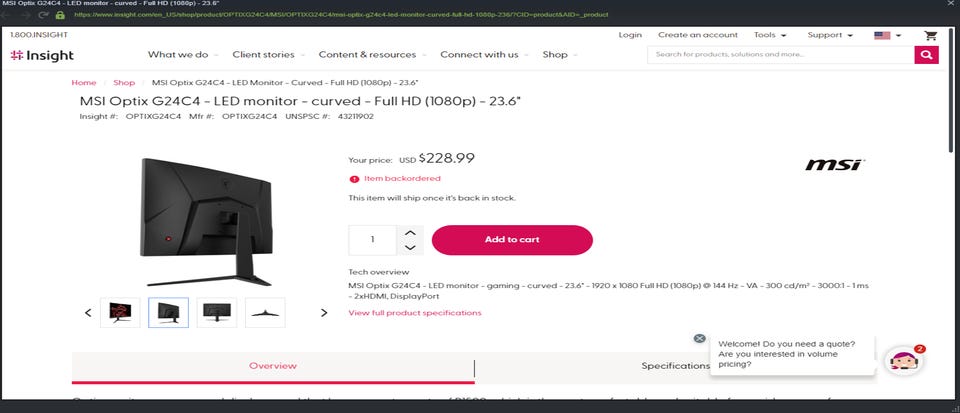Expand the Tools dropdown
This screenshot has width=960, height=413.
[768, 35]
